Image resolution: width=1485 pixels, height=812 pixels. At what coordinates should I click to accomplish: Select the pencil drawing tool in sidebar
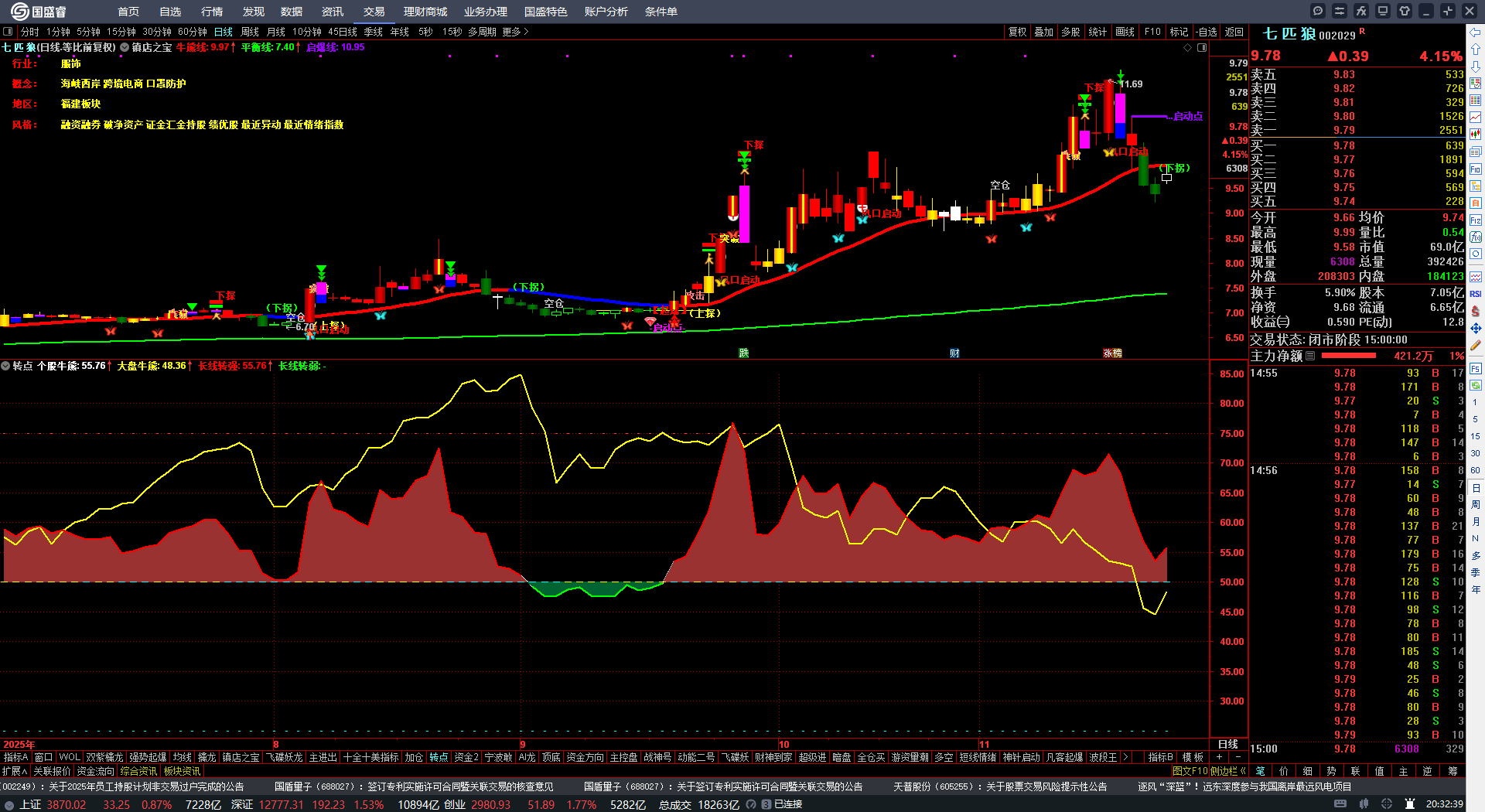(x=1476, y=346)
